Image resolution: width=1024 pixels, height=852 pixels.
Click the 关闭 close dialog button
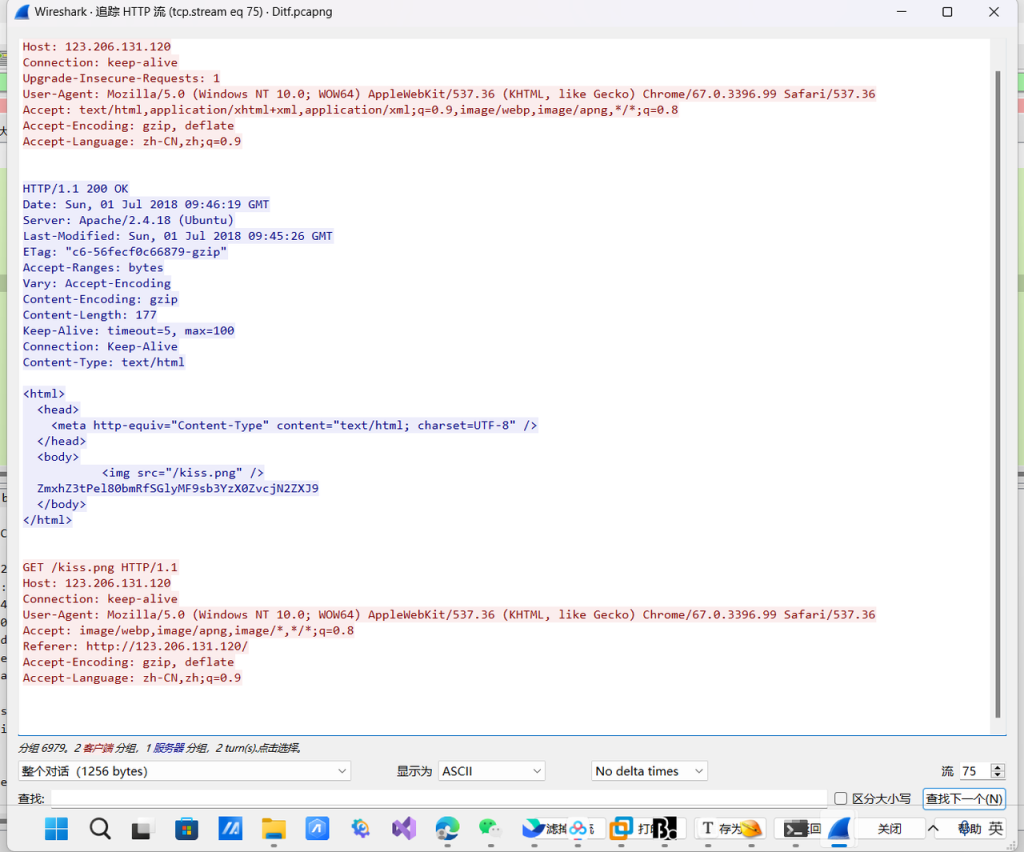[x=889, y=828]
